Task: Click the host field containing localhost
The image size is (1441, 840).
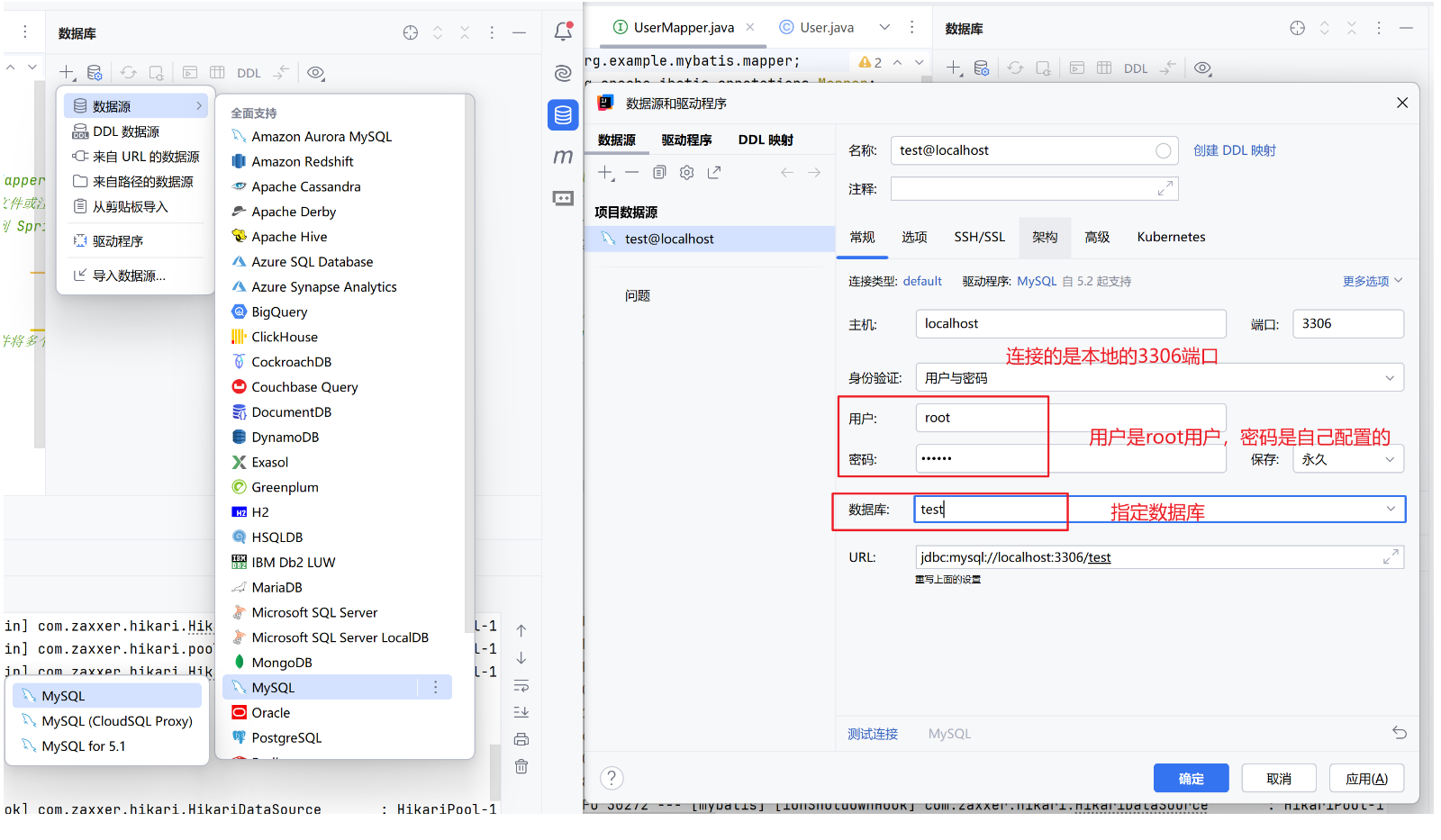Action: tap(1071, 323)
